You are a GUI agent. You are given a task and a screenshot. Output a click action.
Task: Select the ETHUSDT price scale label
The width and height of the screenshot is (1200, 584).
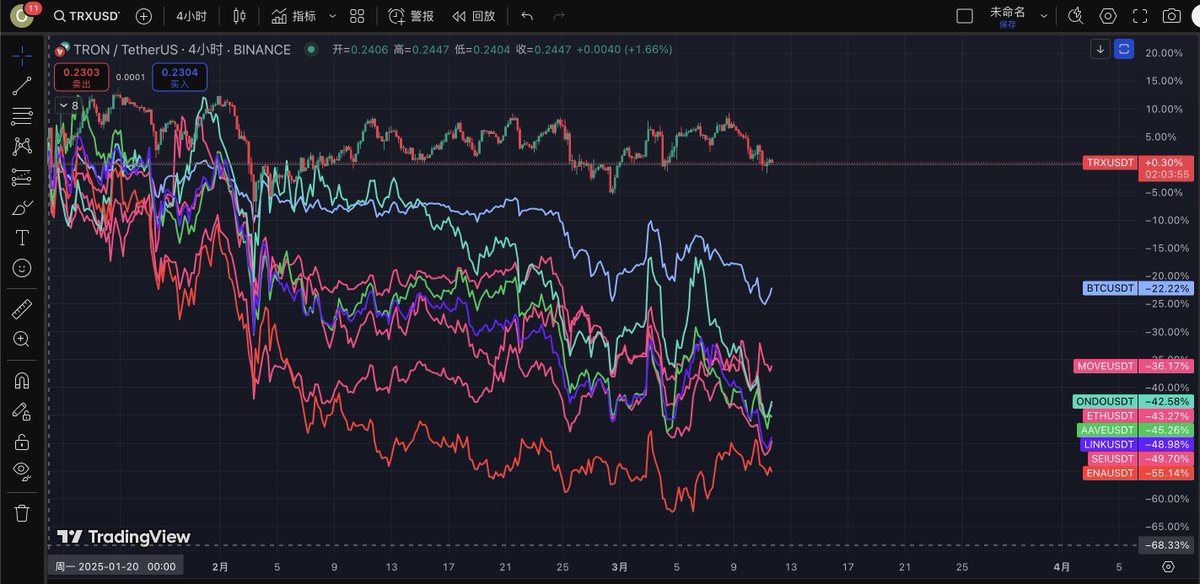(x=1109, y=416)
